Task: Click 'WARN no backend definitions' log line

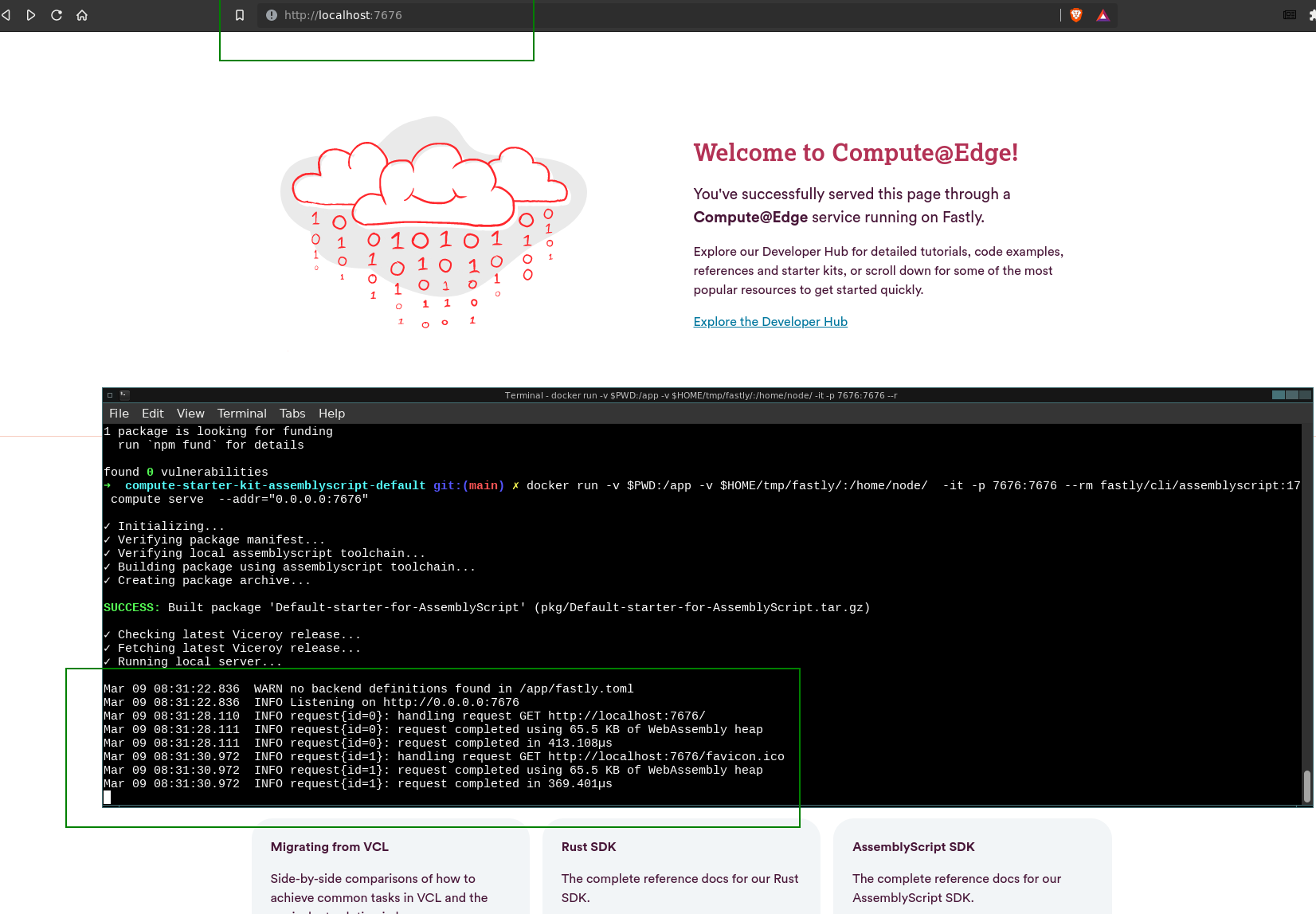Action: click(x=369, y=688)
